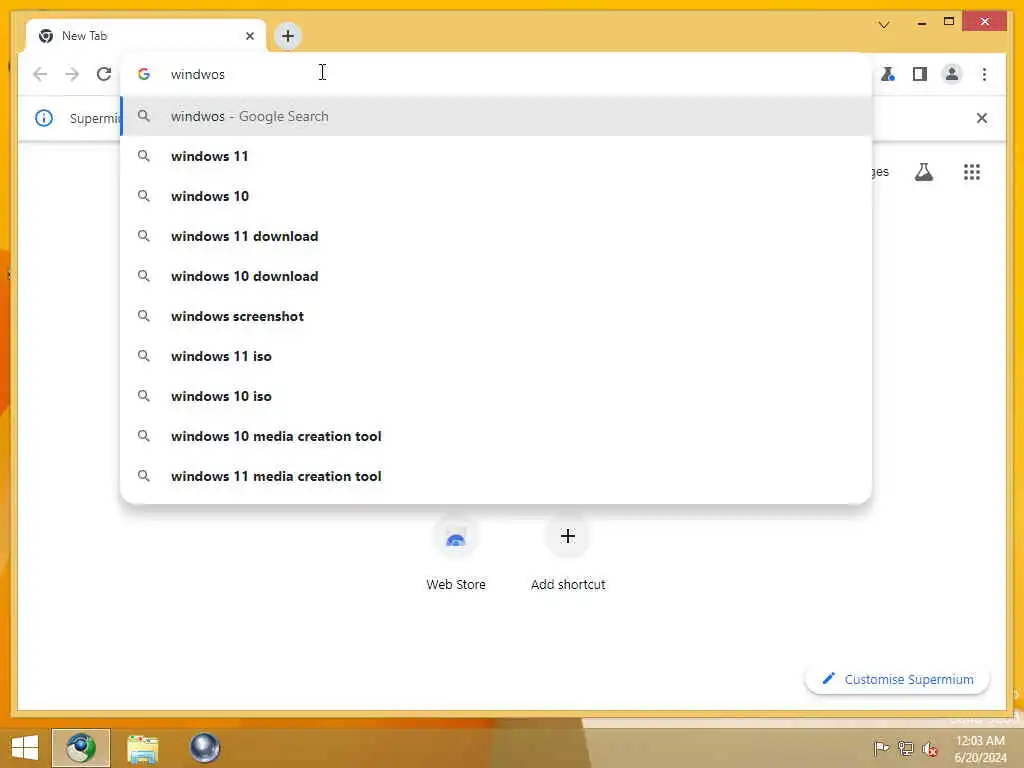
Task: Choose the 'windows 11' suggestion
Action: 496,156
